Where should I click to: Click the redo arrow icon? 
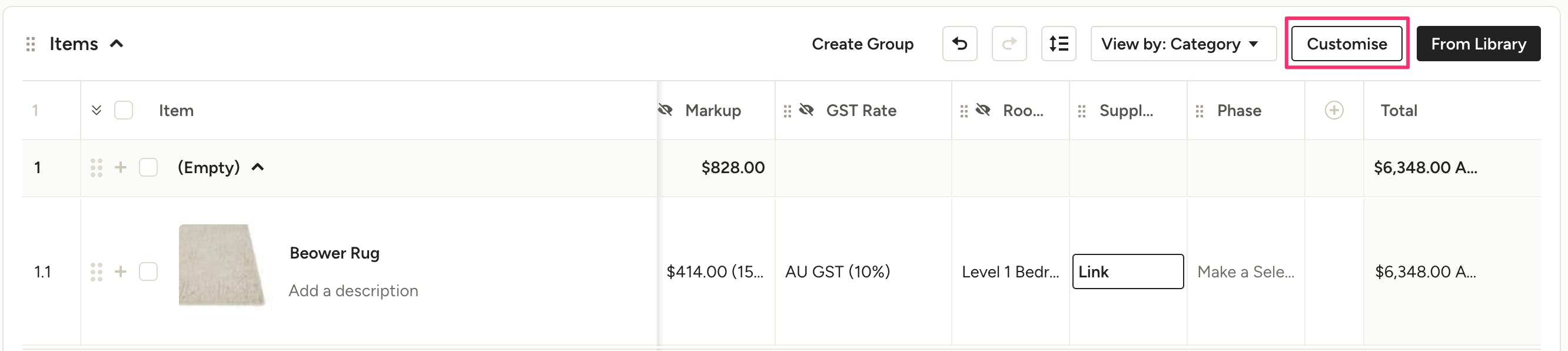tap(1009, 44)
